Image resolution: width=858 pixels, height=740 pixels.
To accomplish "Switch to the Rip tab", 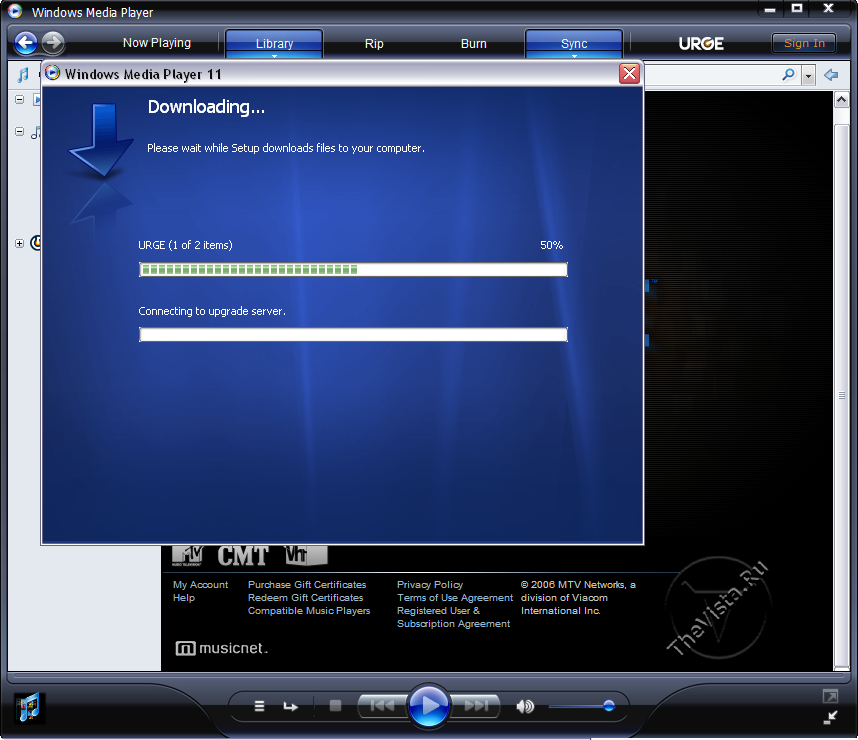I will (x=374, y=44).
